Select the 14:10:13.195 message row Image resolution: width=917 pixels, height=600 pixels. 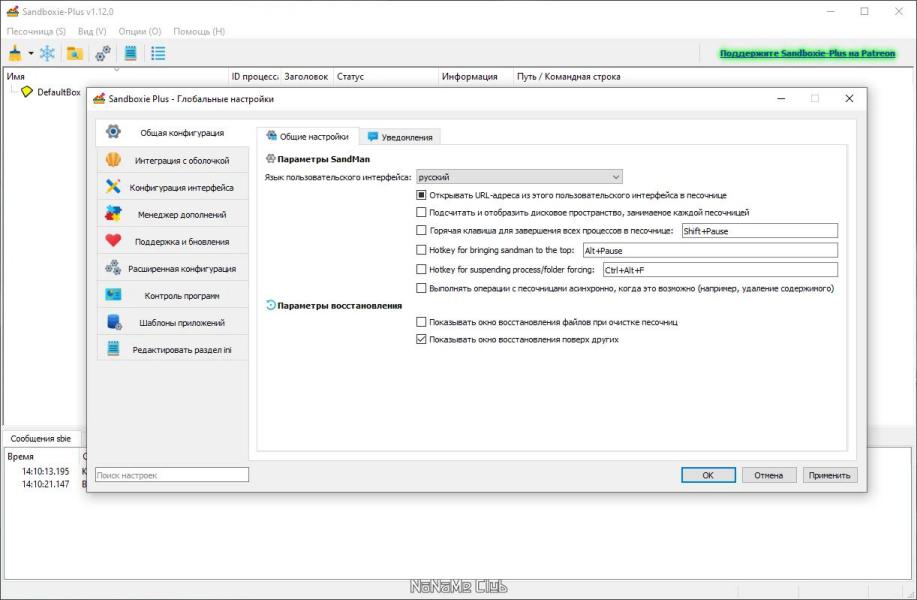pyautogui.click(x=46, y=471)
